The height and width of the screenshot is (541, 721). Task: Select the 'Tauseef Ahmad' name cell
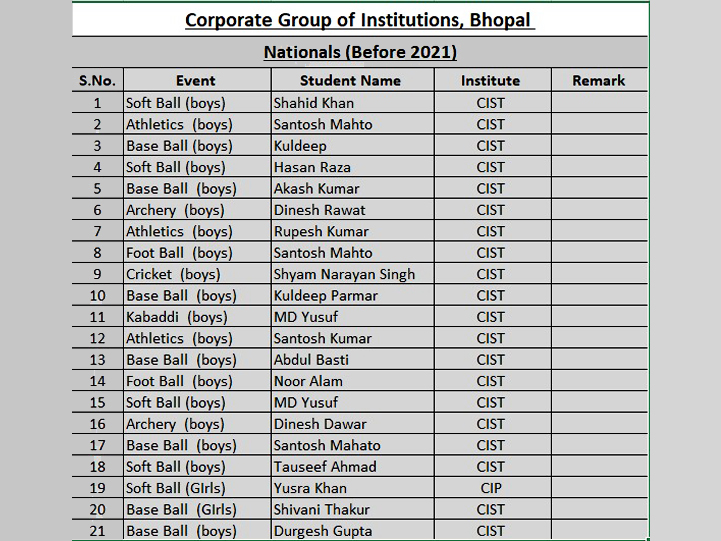pos(353,467)
